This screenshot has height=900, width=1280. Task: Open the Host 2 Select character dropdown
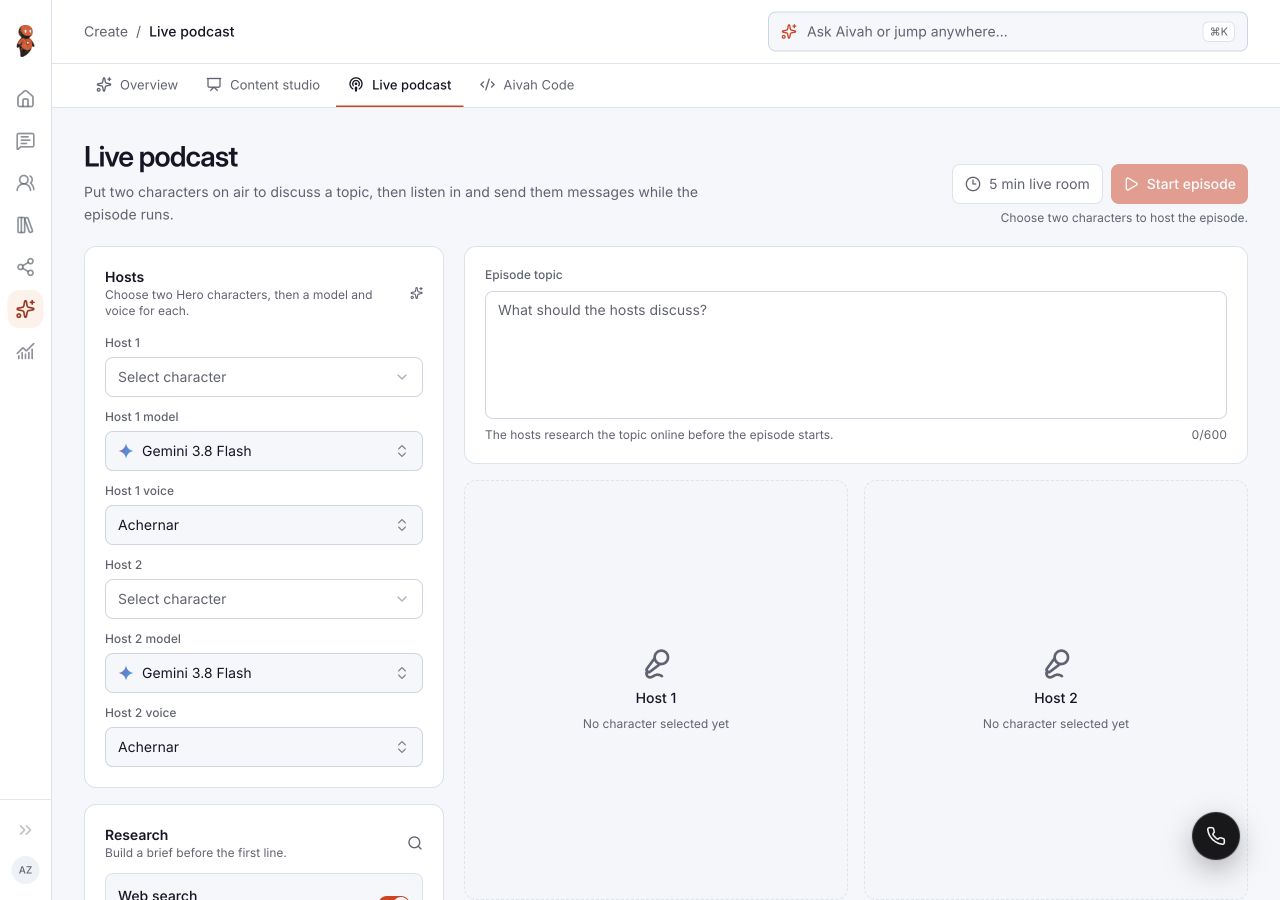[264, 599]
